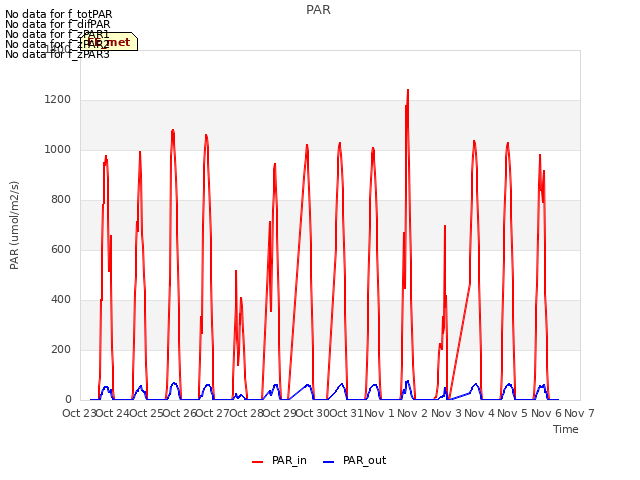Click the PAR_out legend entry
The width and height of the screenshot is (640, 480).
tap(354, 460)
